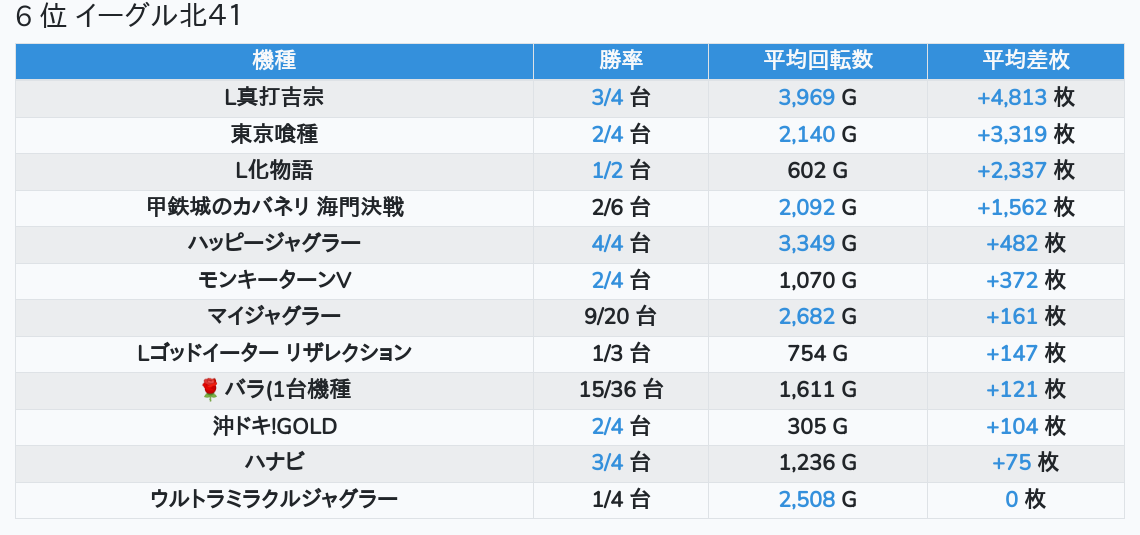
Task: Click the 東京喰種 machine name
Action: tap(274, 134)
